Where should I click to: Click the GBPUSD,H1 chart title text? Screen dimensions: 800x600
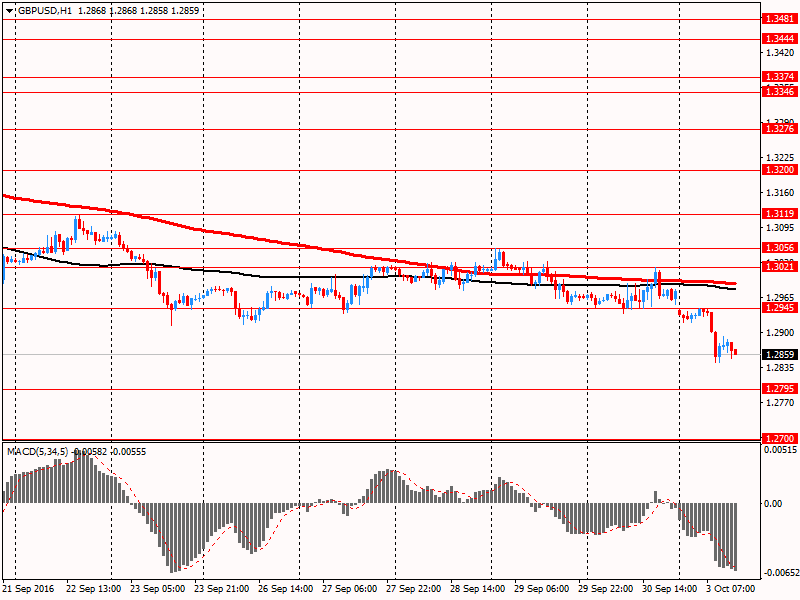[45, 11]
